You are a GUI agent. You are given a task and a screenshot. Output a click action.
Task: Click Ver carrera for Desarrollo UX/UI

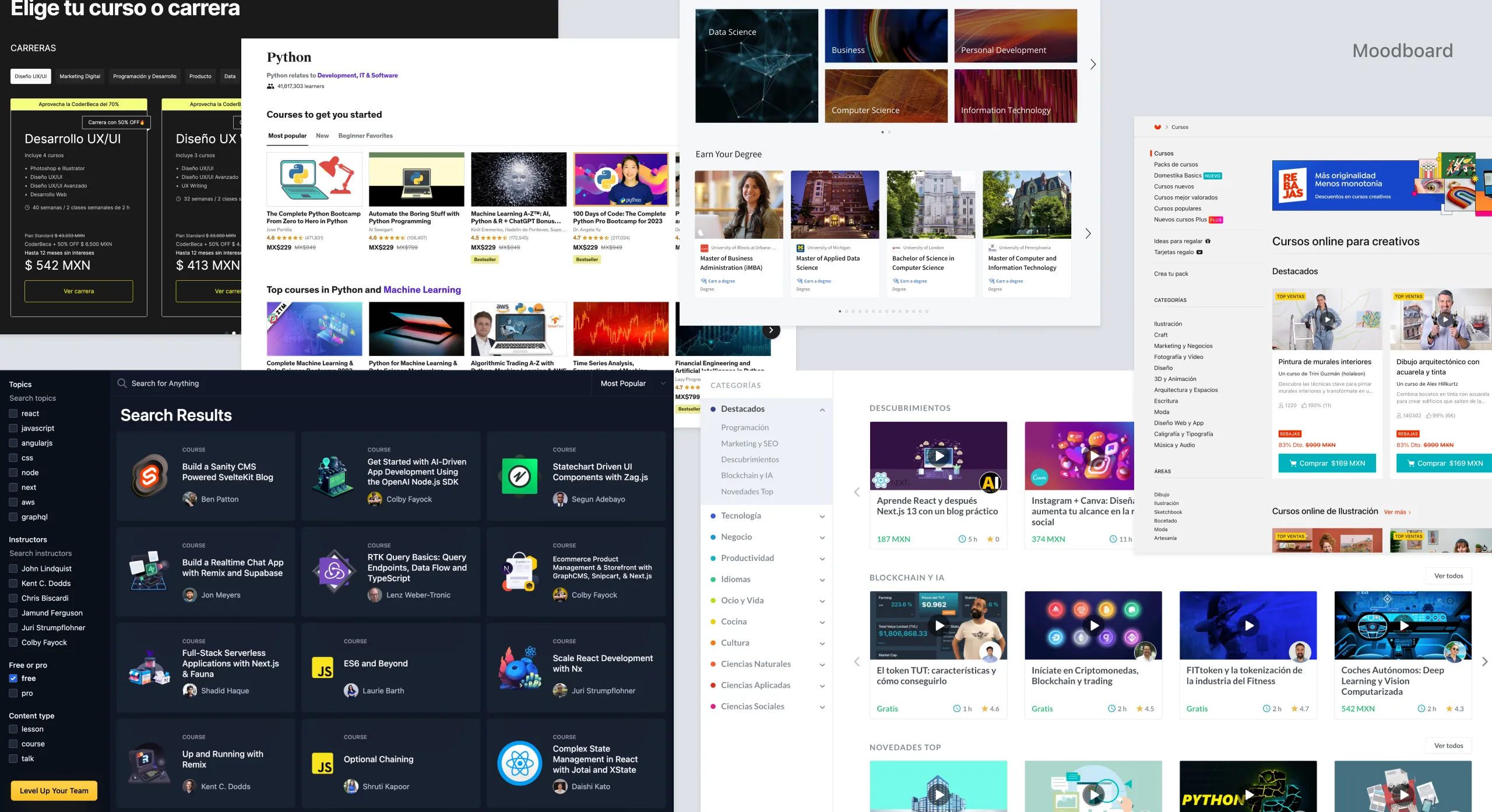click(79, 291)
